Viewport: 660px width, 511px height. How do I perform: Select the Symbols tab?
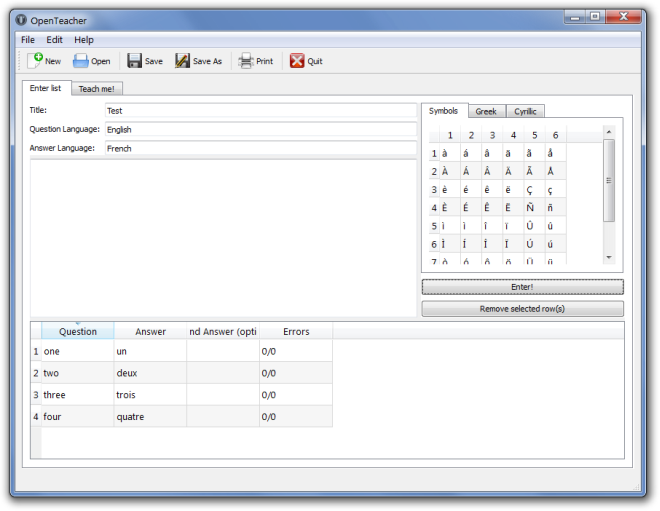point(443,111)
